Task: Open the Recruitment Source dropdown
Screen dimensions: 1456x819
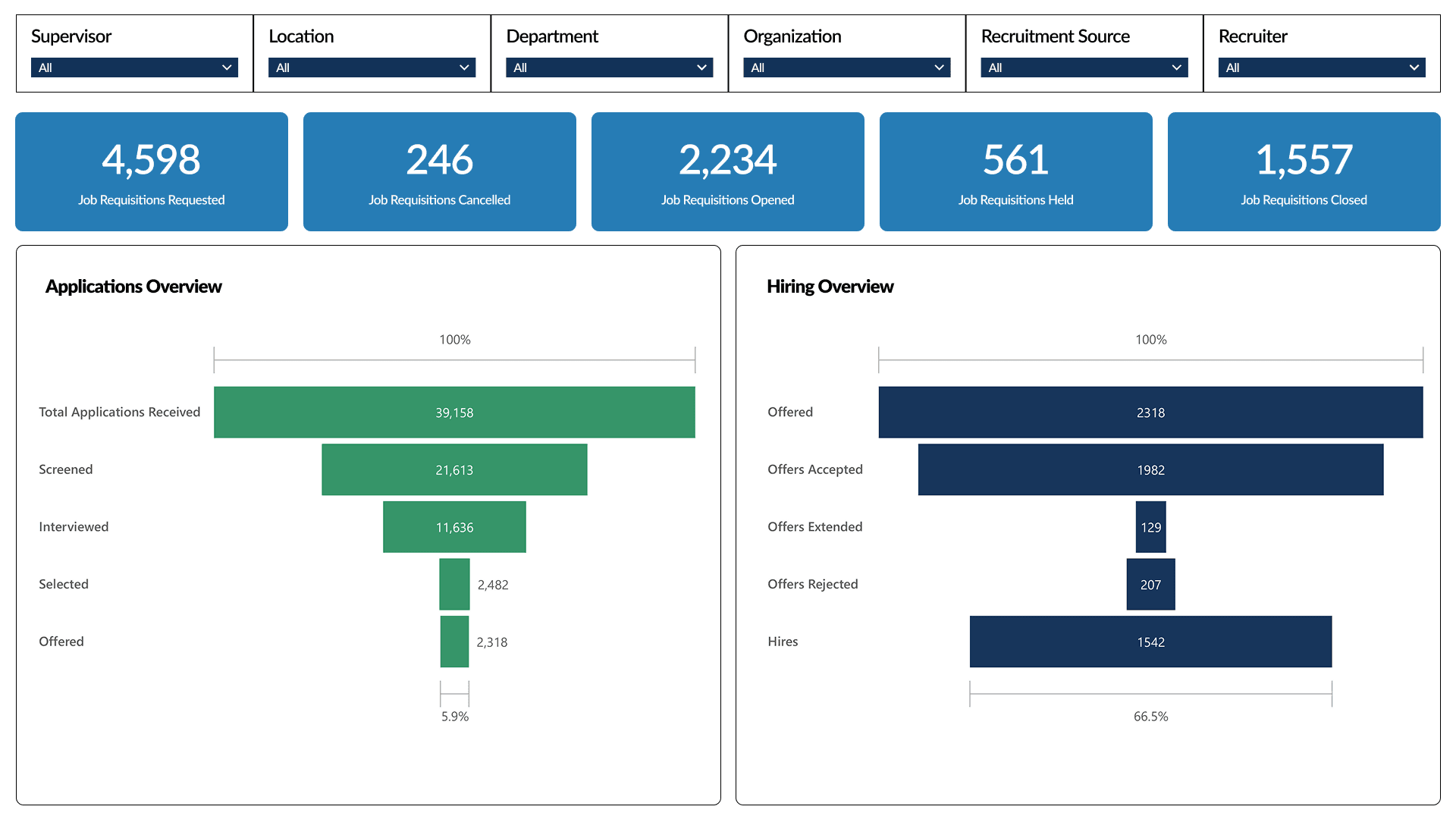Action: 1084,67
